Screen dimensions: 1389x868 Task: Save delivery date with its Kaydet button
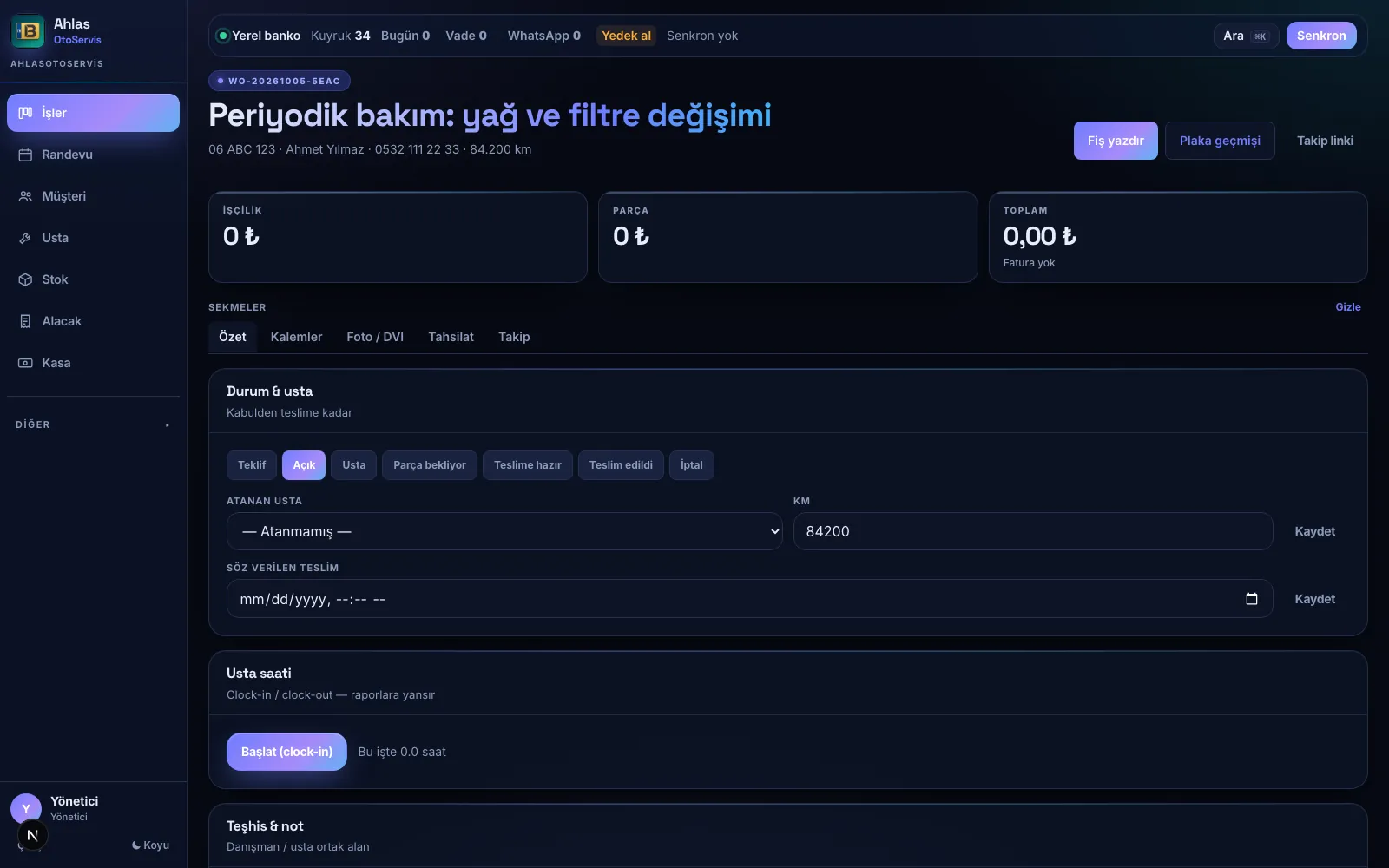1314,599
